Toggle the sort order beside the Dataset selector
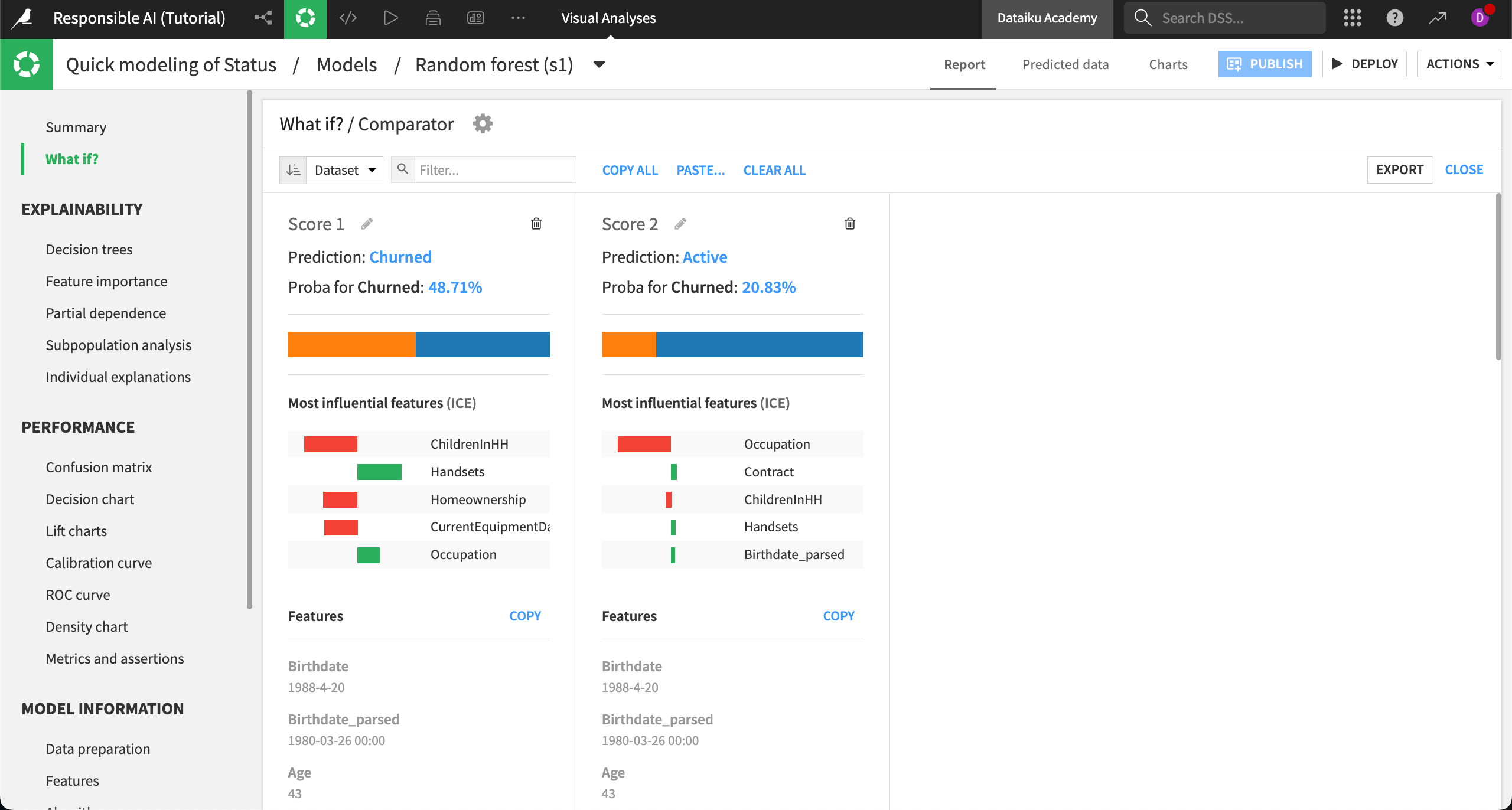1512x810 pixels. [x=293, y=169]
